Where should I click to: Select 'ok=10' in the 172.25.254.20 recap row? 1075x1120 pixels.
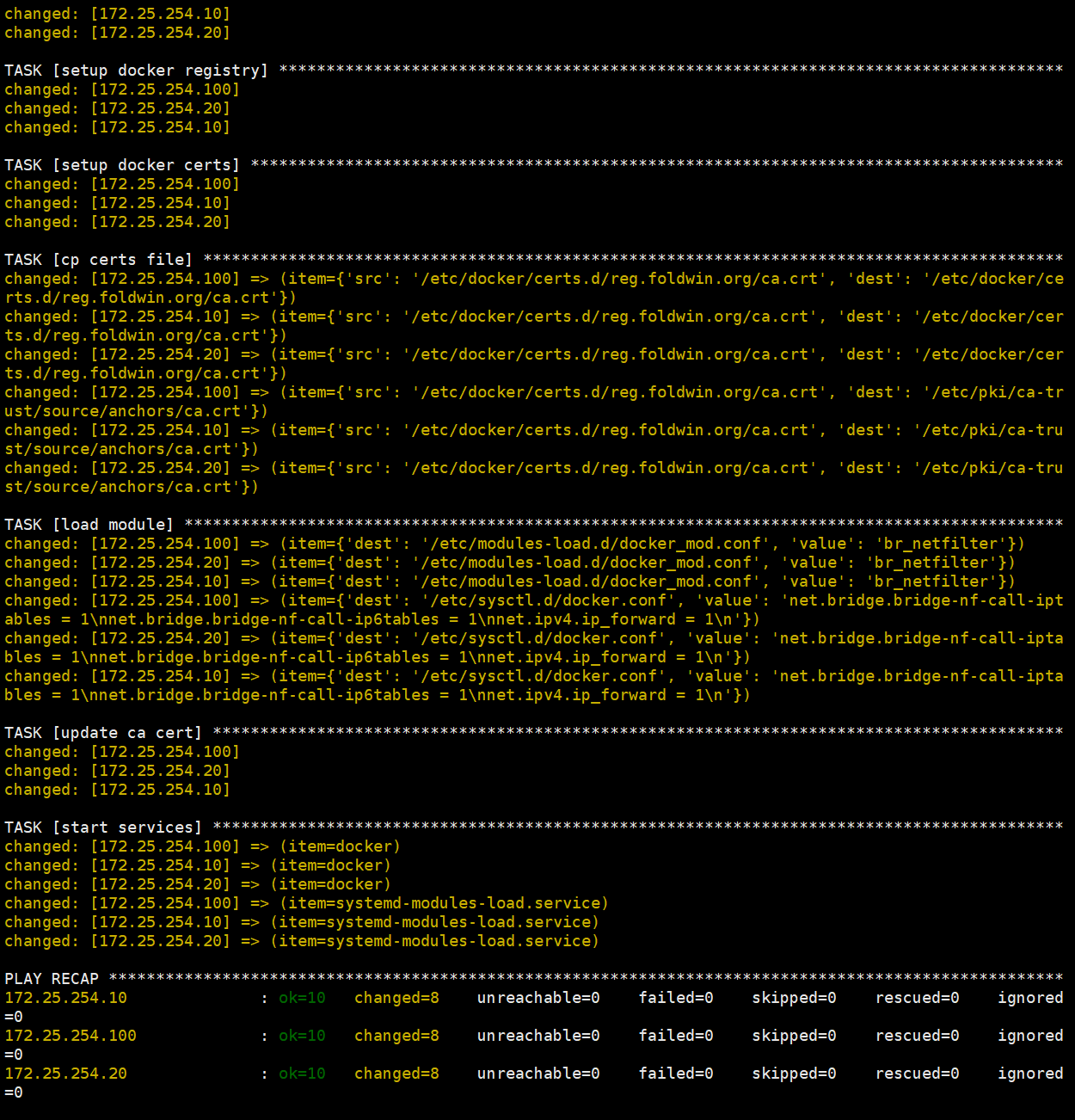pyautogui.click(x=302, y=1074)
